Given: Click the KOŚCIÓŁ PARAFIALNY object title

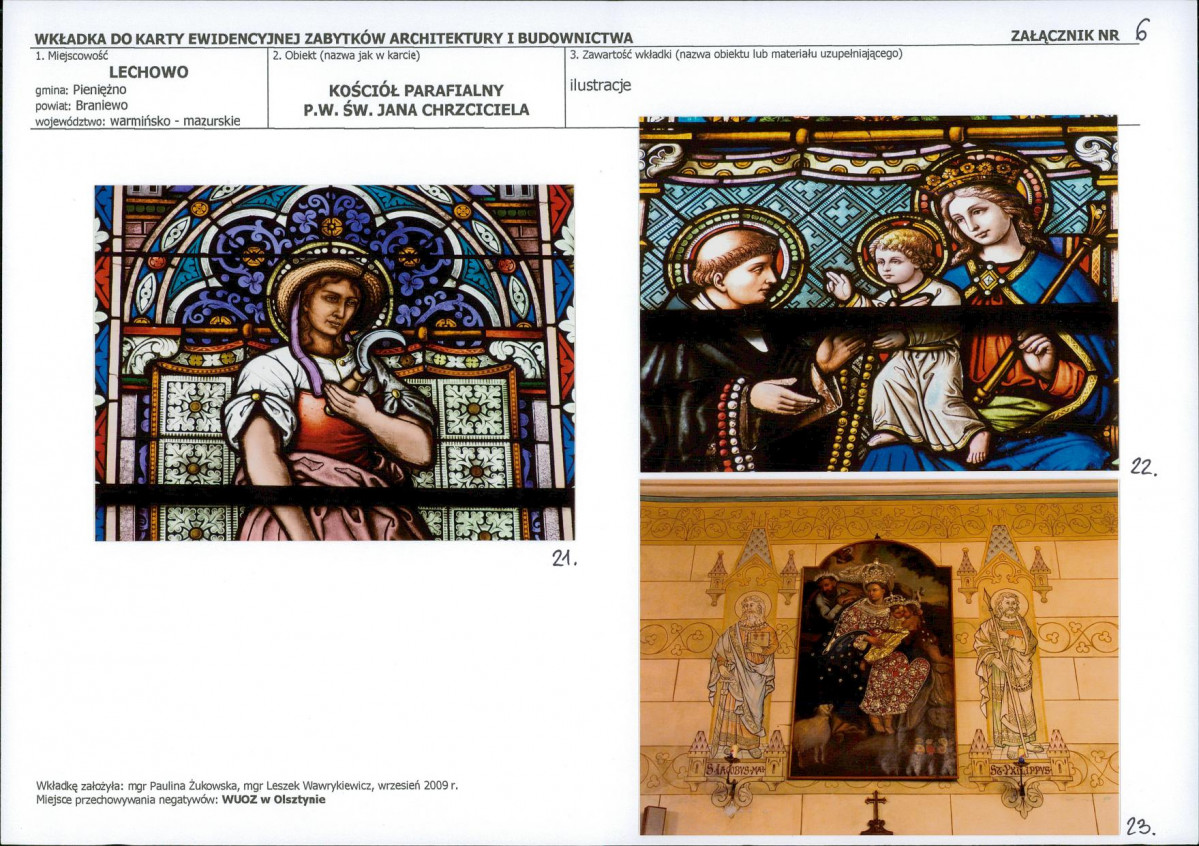Looking at the screenshot, I should pos(416,90).
